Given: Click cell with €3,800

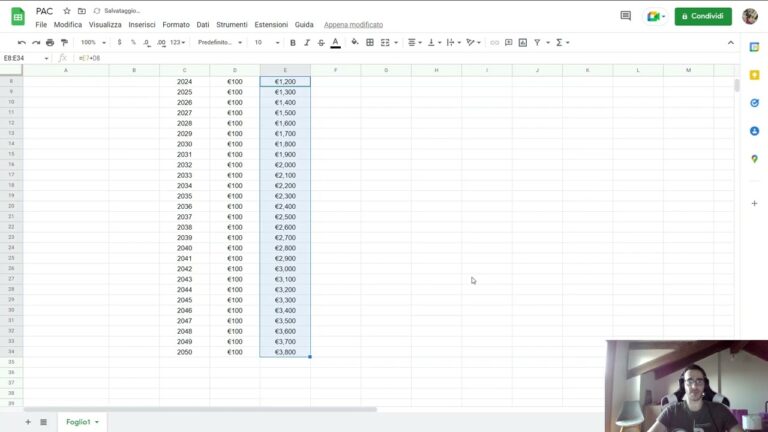Looking at the screenshot, I should pos(285,352).
